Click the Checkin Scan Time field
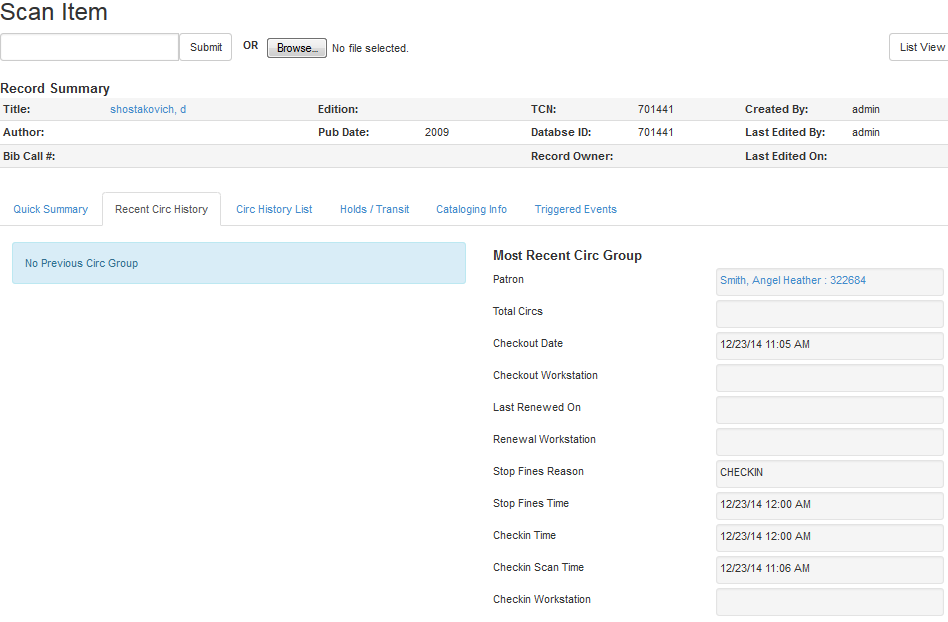This screenshot has height=622, width=948. tap(829, 570)
